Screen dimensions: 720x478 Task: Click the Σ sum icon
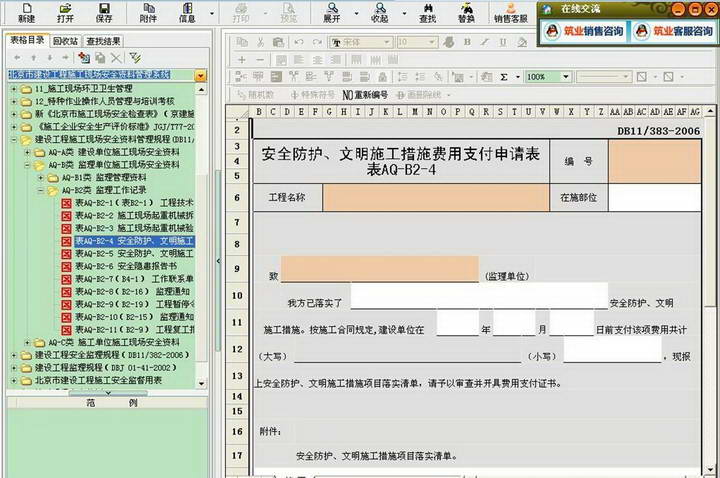pyautogui.click(x=504, y=77)
